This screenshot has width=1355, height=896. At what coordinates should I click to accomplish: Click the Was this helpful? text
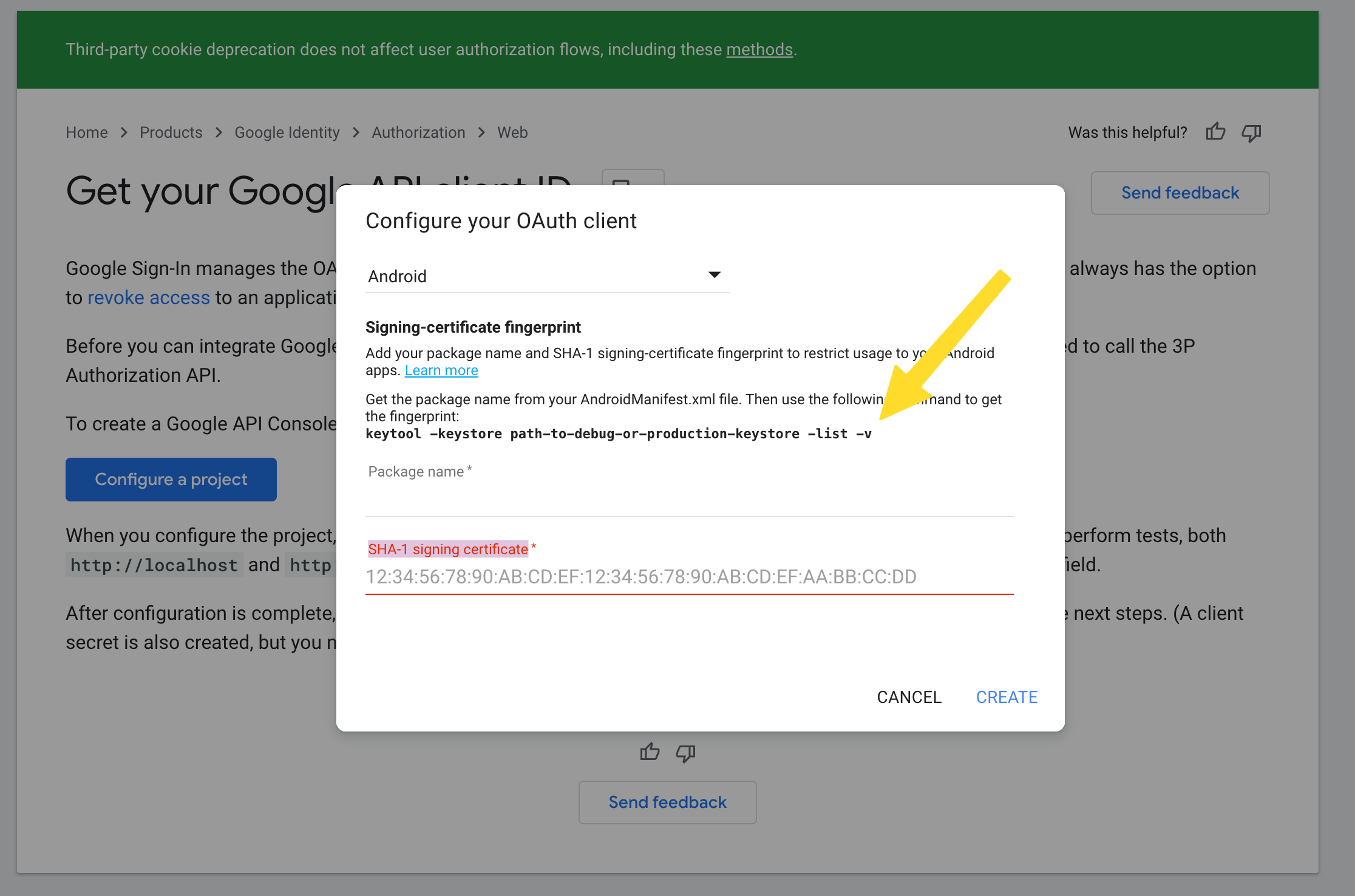1127,132
